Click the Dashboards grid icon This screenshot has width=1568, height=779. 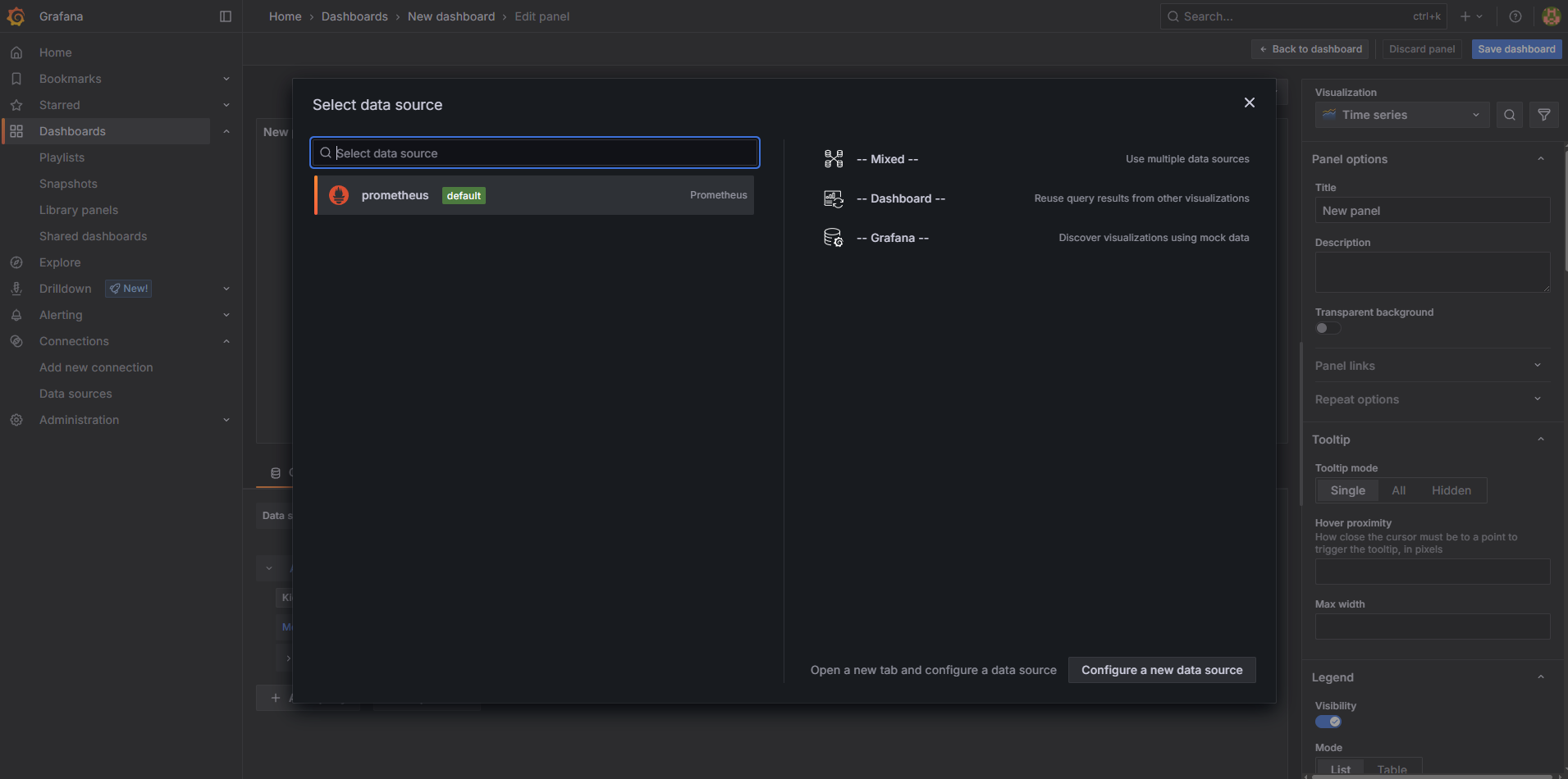(16, 131)
